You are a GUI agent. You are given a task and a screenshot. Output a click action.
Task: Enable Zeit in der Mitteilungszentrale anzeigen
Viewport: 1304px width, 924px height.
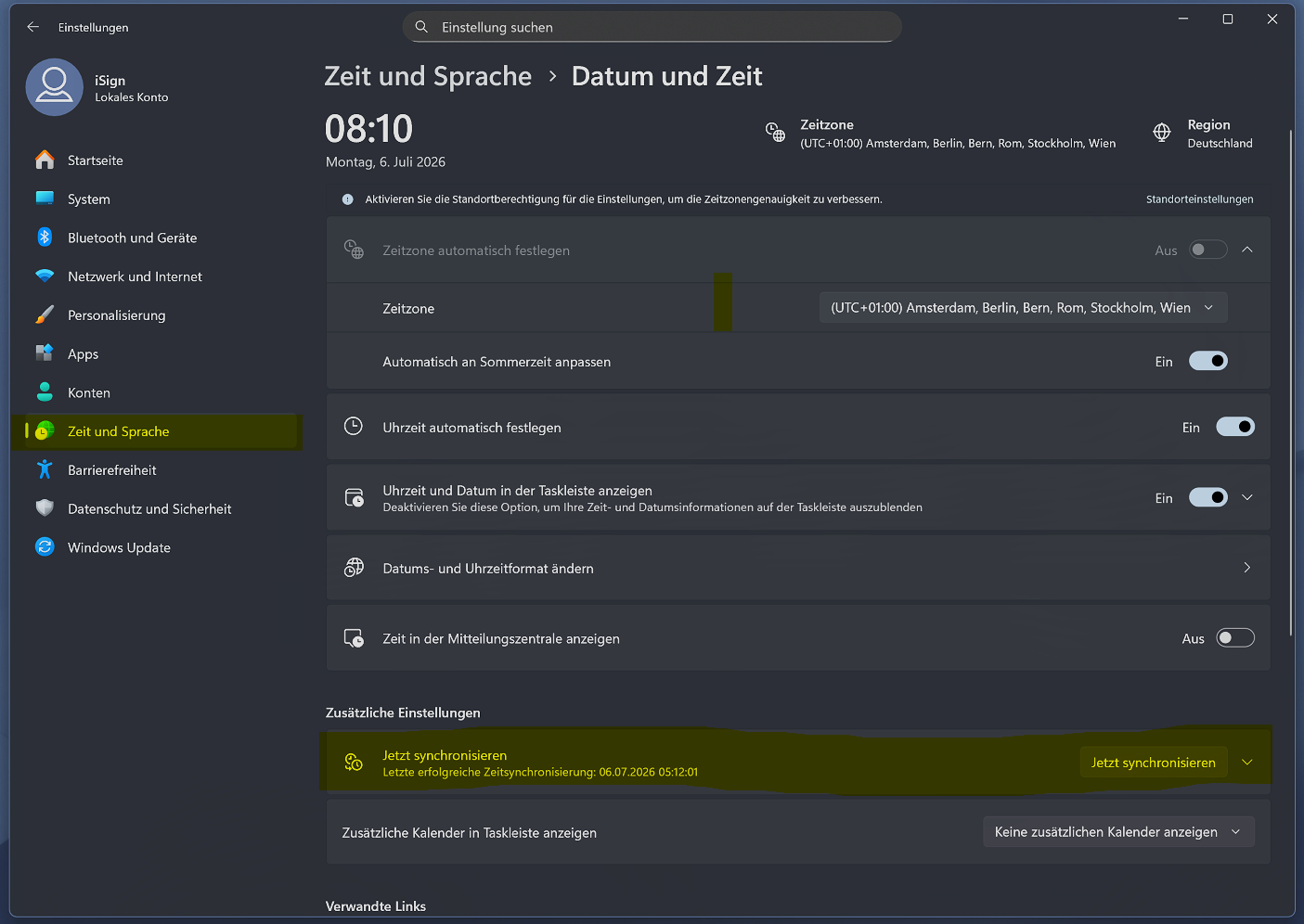click(1235, 638)
